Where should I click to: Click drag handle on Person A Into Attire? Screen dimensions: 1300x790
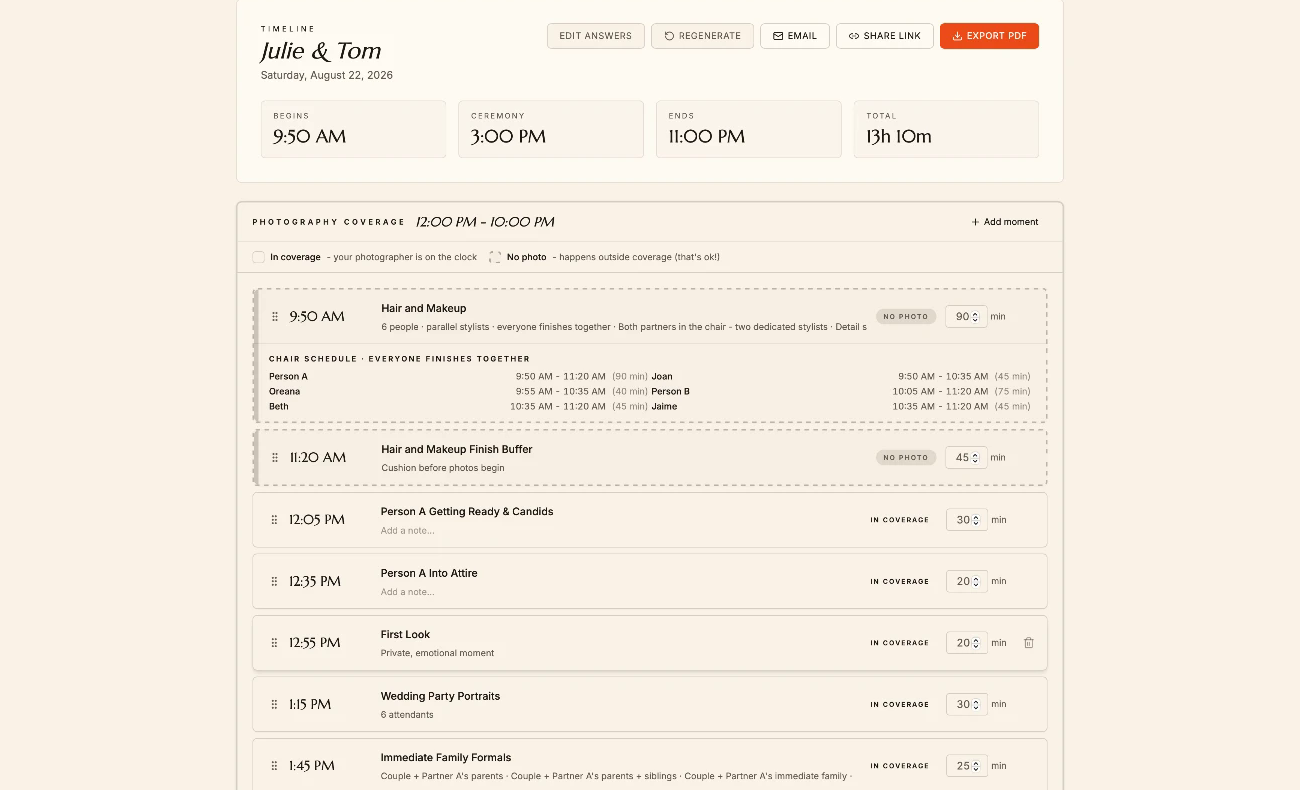click(275, 582)
